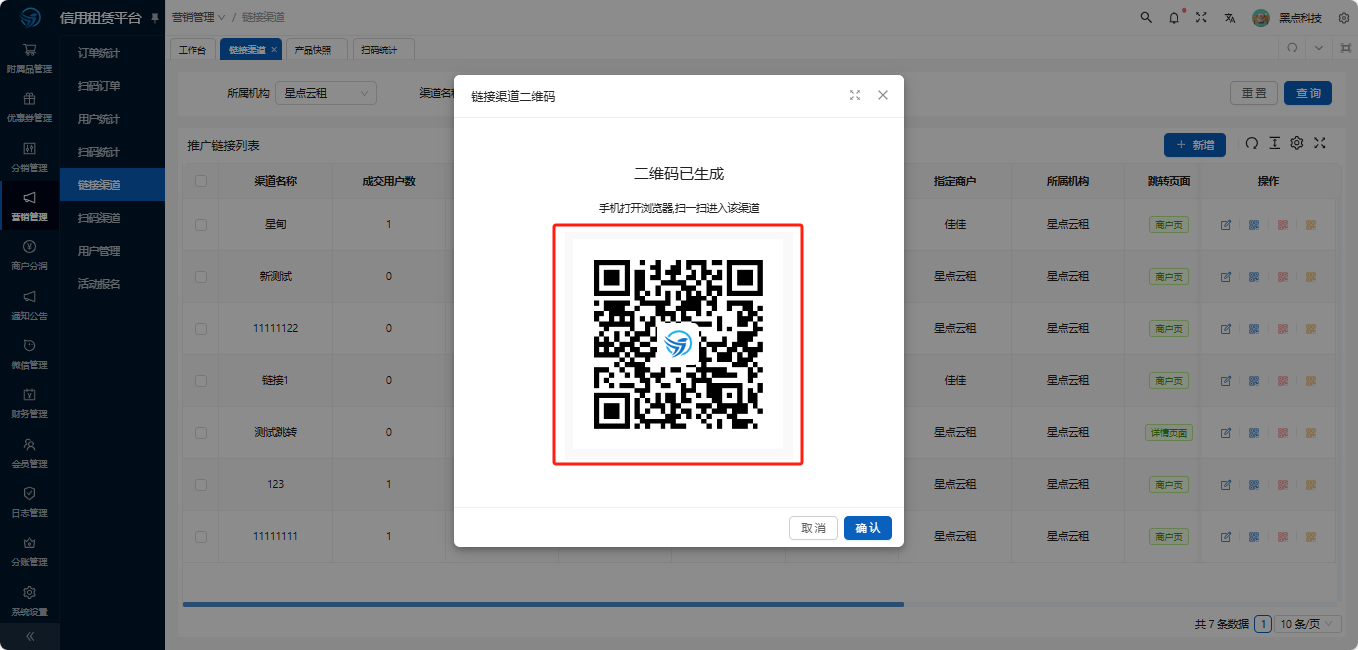Open 分销管理 in the left sidebar

point(29,157)
